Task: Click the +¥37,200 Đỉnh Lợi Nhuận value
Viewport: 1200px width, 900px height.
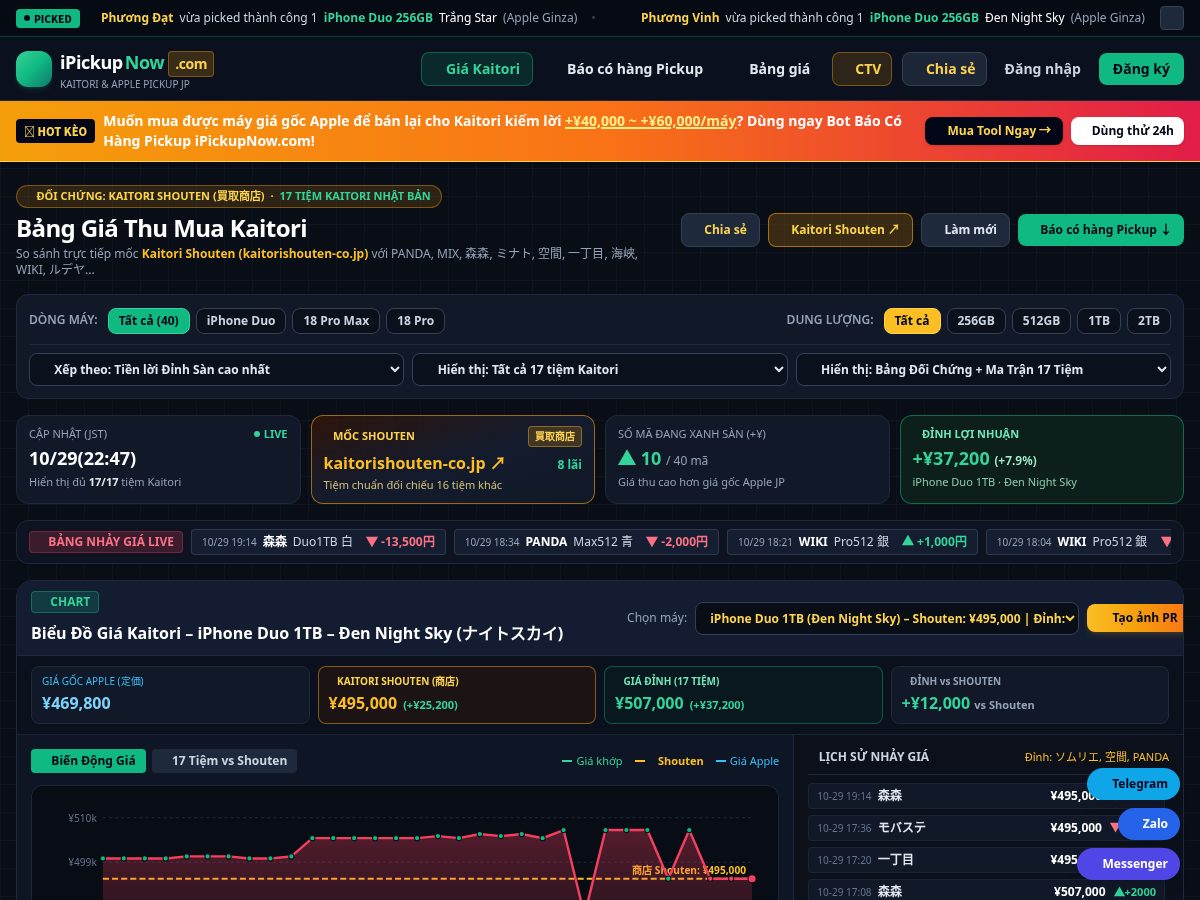Action: (x=951, y=459)
